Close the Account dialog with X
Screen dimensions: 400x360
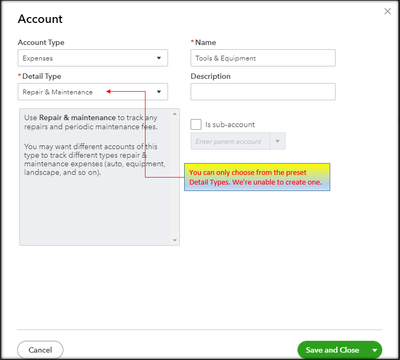pyautogui.click(x=387, y=11)
